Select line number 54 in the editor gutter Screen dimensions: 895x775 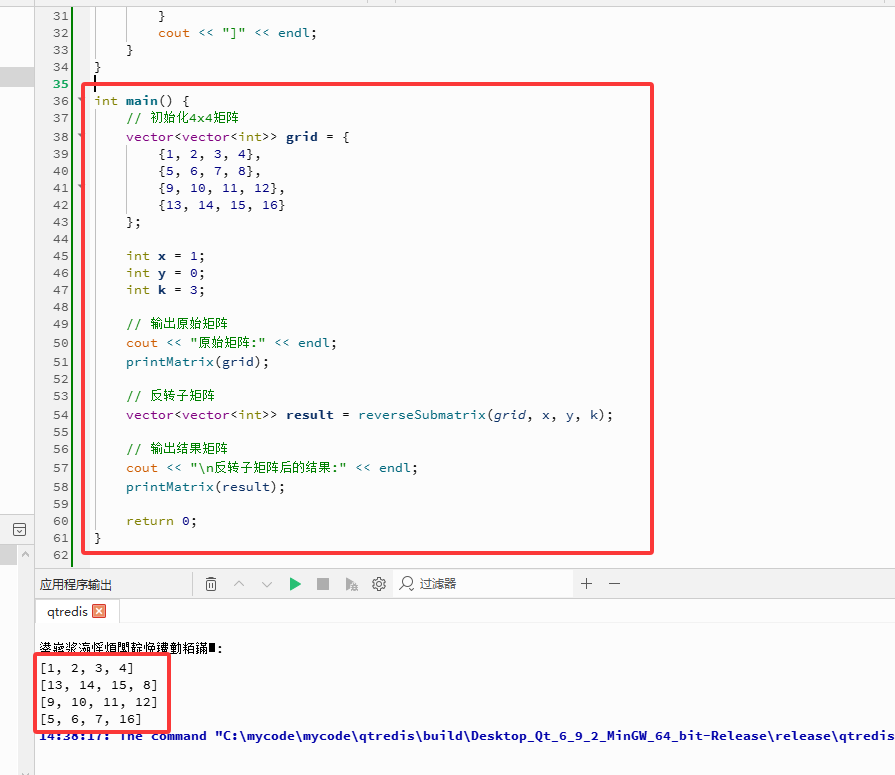point(60,414)
